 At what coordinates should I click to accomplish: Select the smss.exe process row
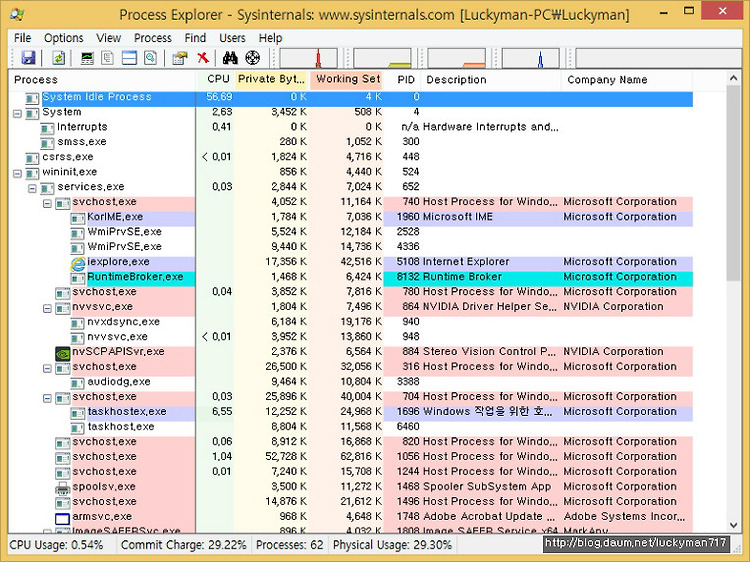click(351, 143)
